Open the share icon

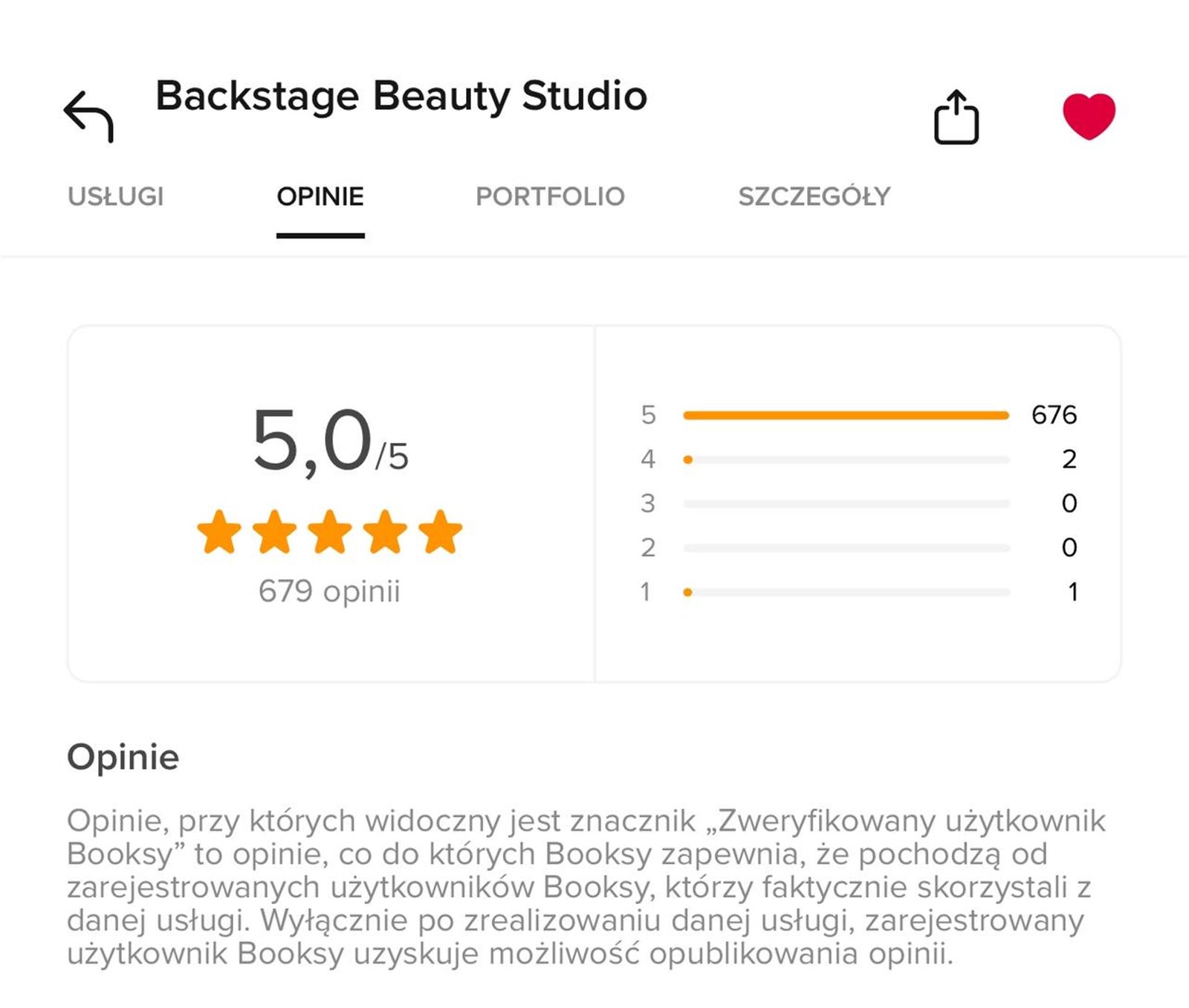(956, 117)
